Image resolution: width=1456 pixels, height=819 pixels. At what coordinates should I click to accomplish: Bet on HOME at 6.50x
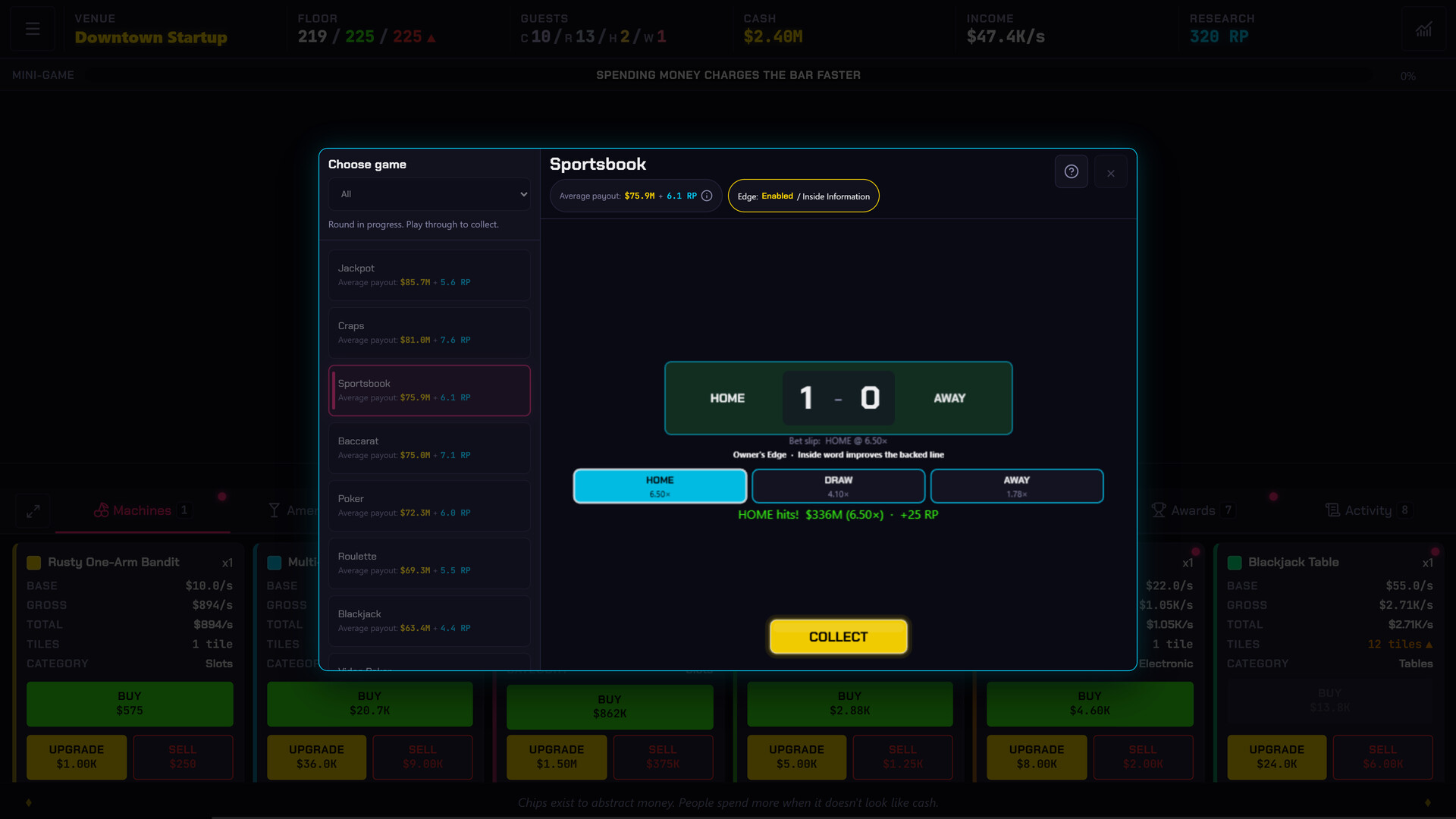tap(660, 486)
